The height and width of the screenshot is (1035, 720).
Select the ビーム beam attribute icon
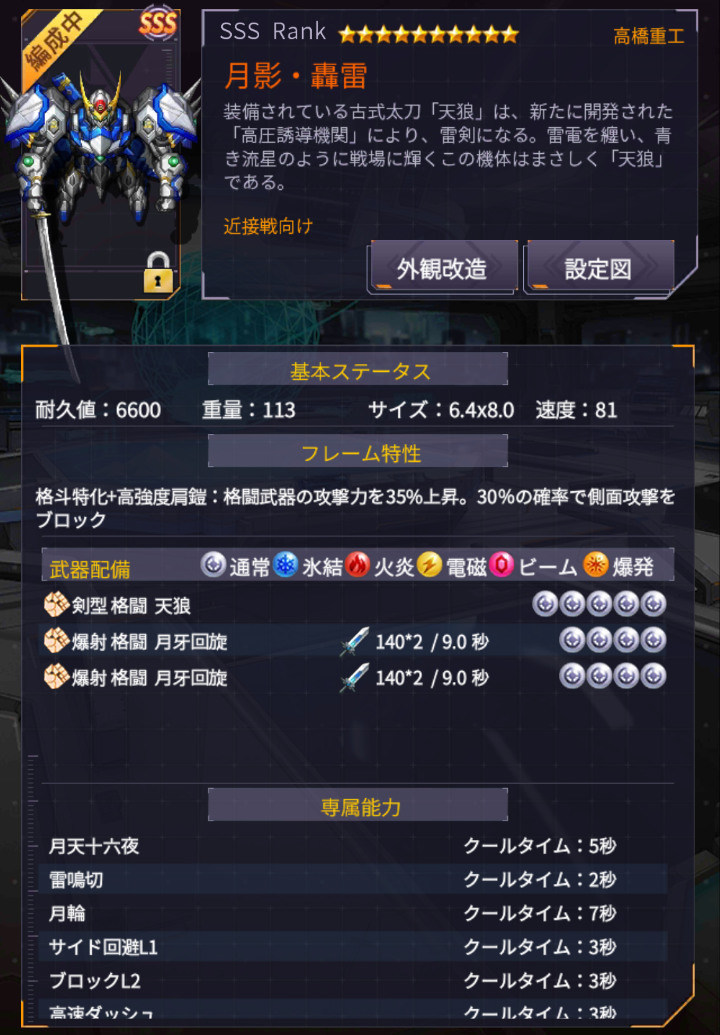pyautogui.click(x=502, y=565)
